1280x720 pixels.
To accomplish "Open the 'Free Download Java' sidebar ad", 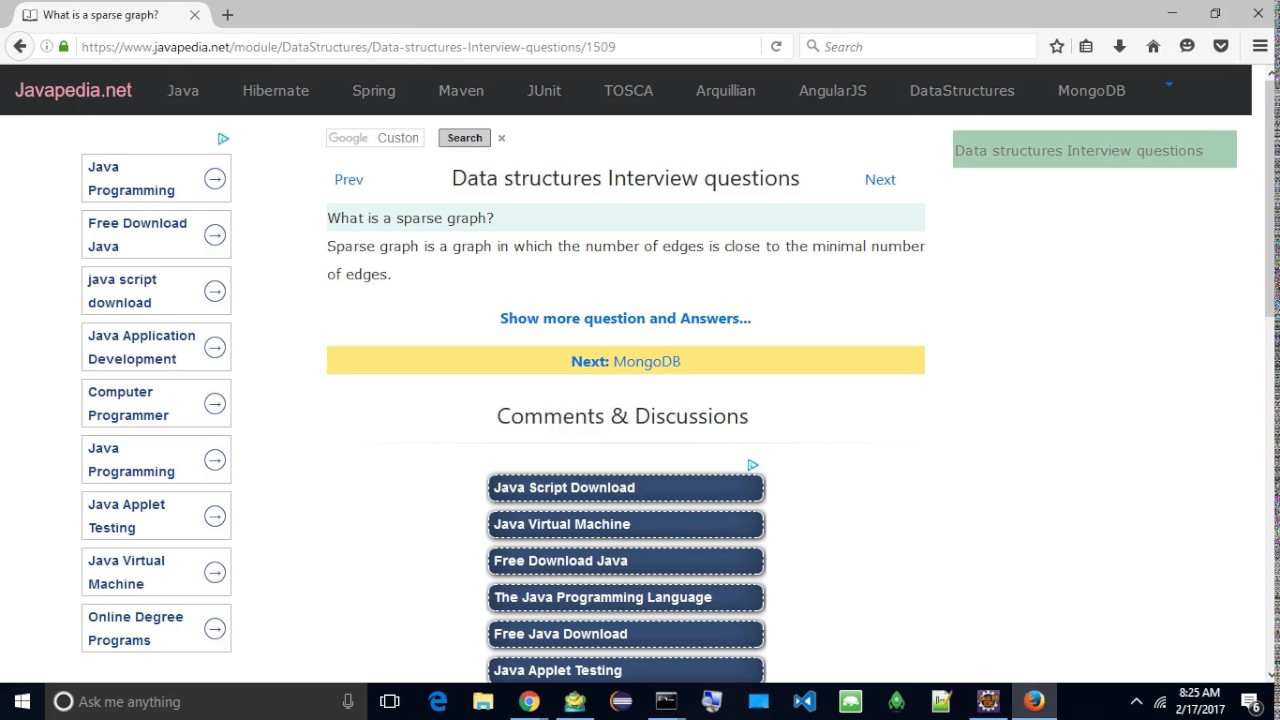I will (x=156, y=235).
